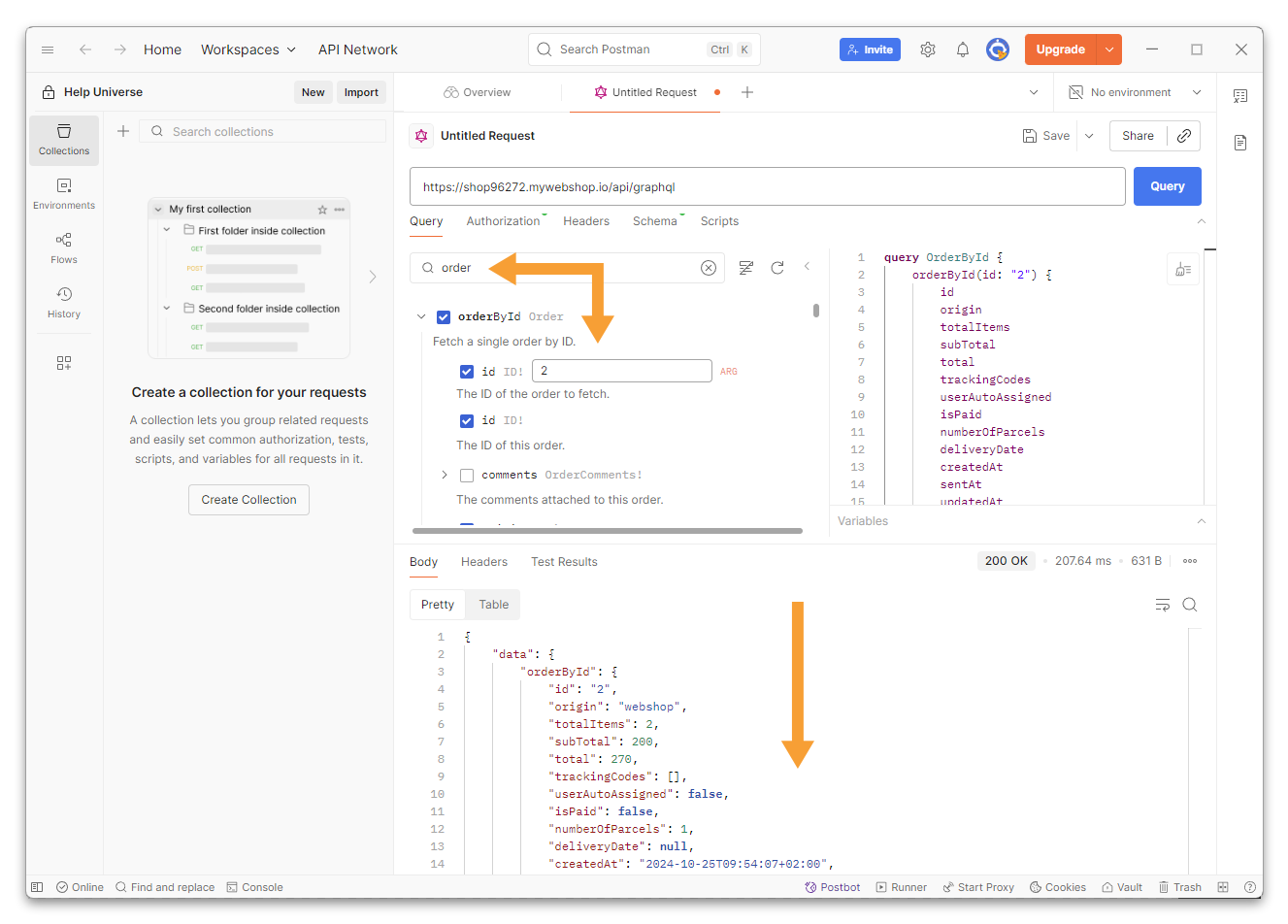Switch to the Schema tab
Screen dimensions: 1288x924
click(x=655, y=221)
